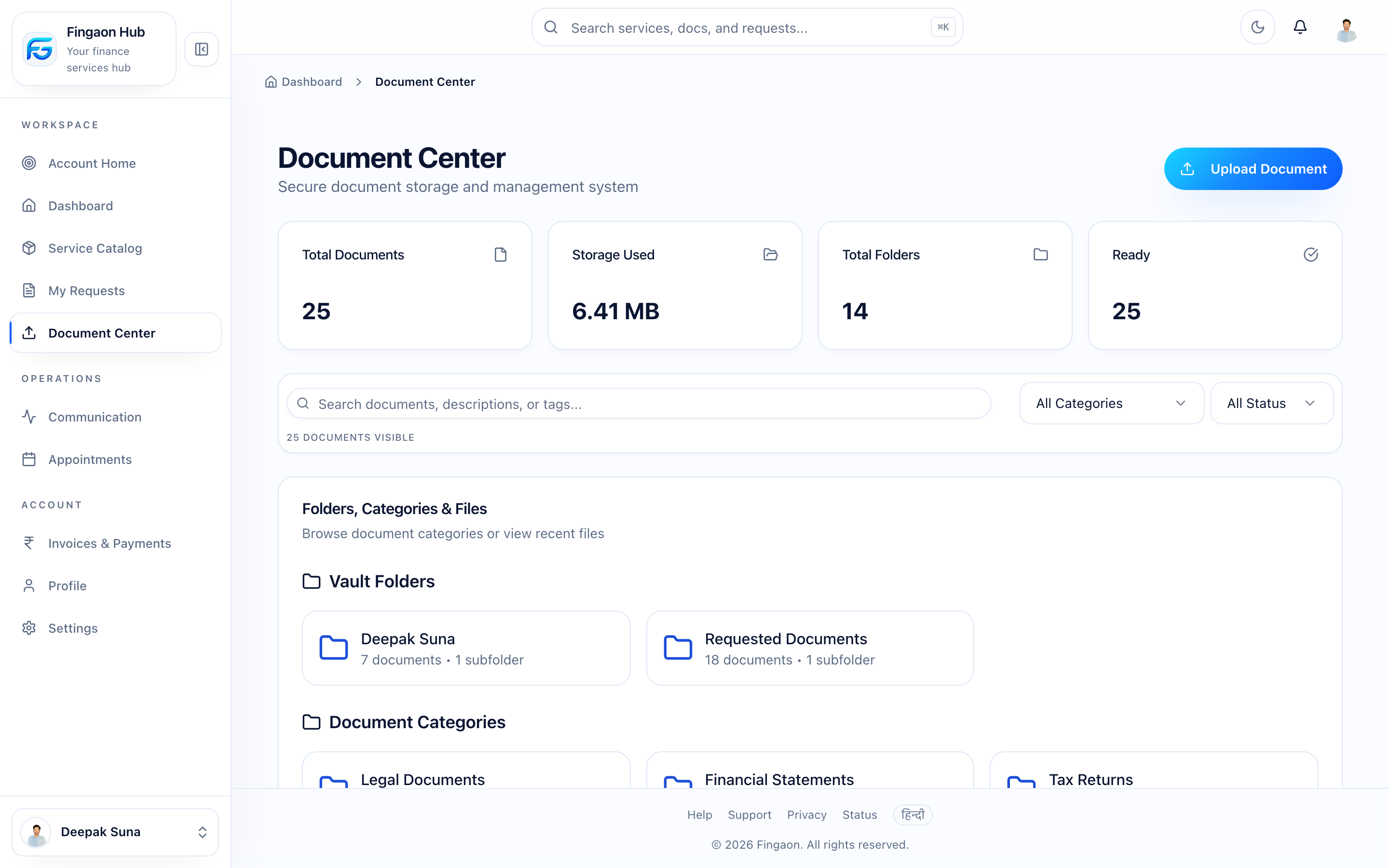Click the Document Categories heading folder icon
This screenshot has height=868, width=1389.
point(312,721)
